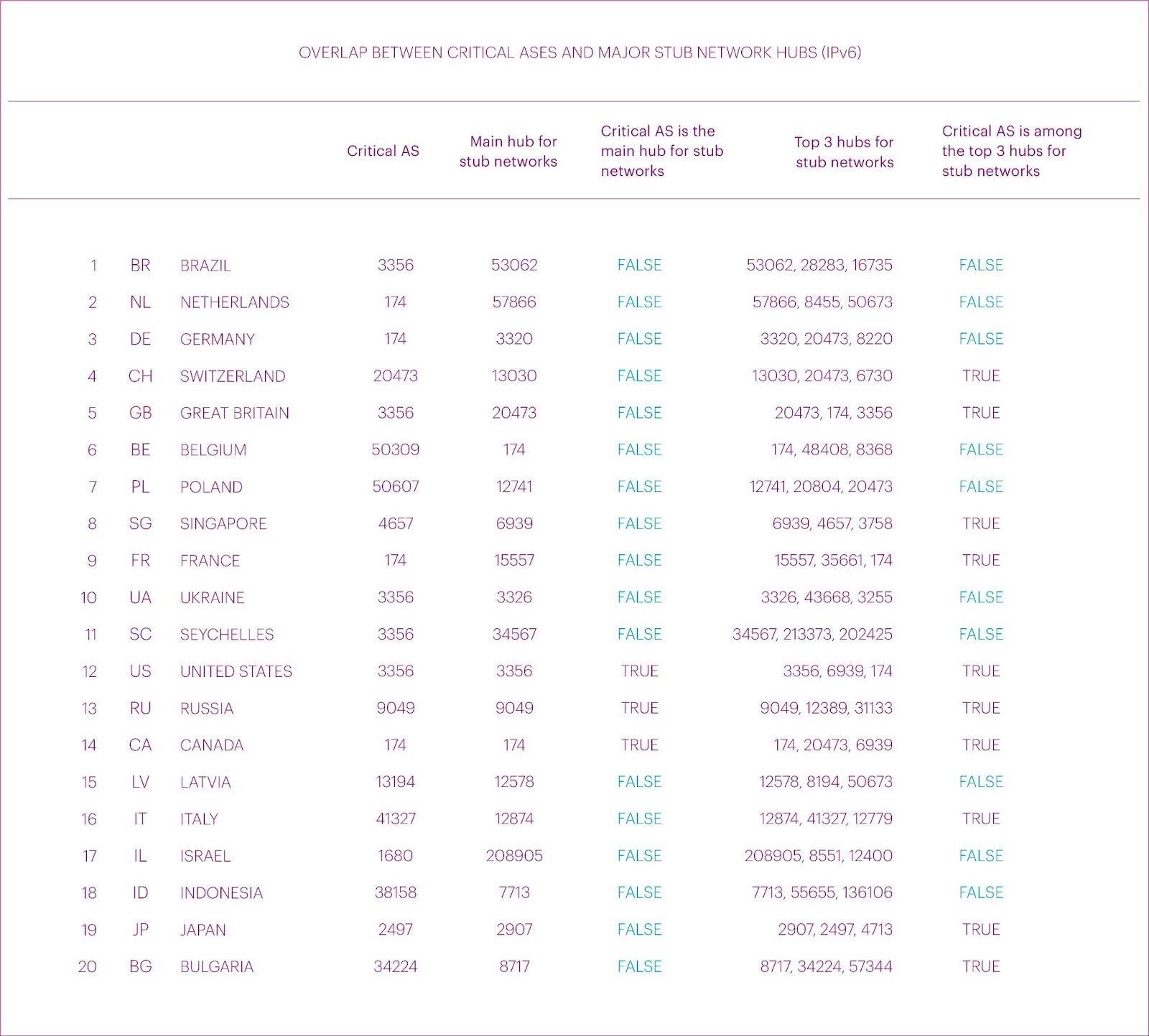Select the BRAZIL country name
The height and width of the screenshot is (1036, 1149).
pos(205,266)
